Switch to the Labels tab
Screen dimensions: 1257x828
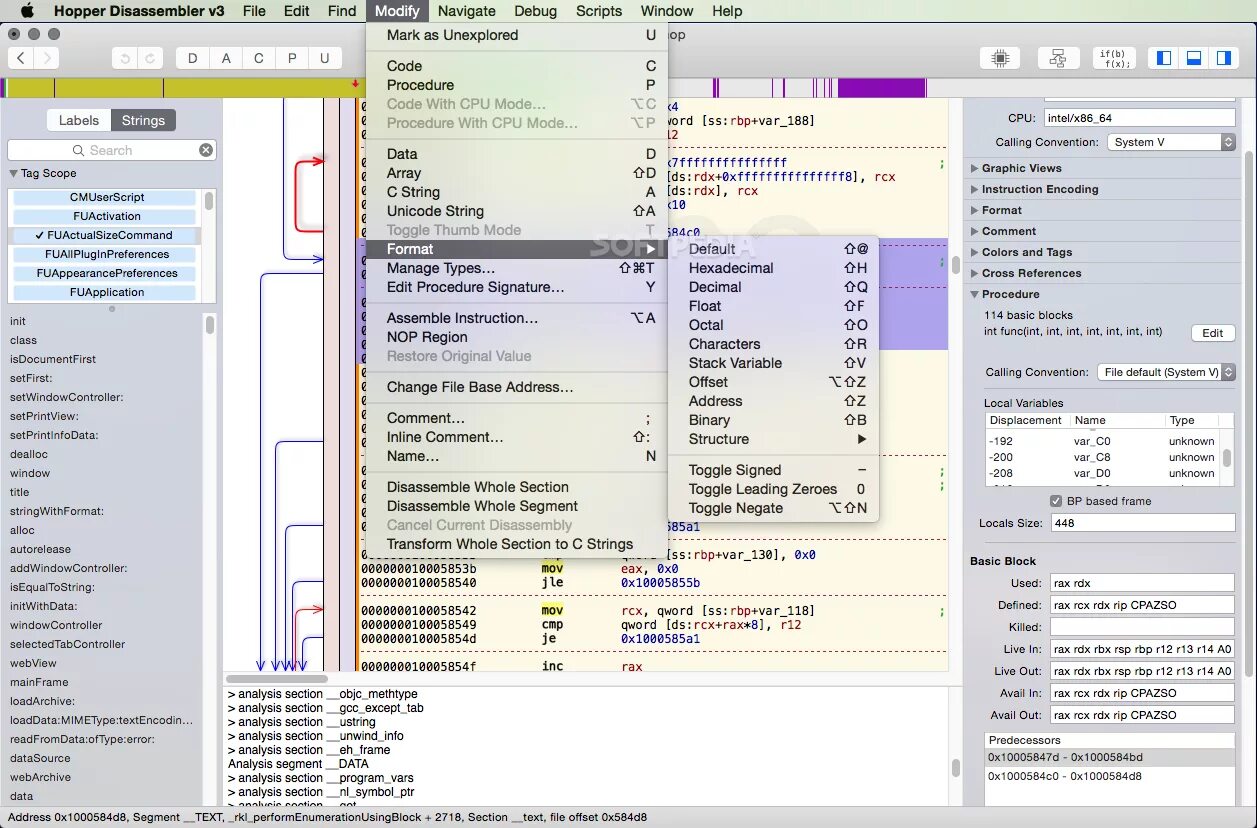click(x=79, y=120)
